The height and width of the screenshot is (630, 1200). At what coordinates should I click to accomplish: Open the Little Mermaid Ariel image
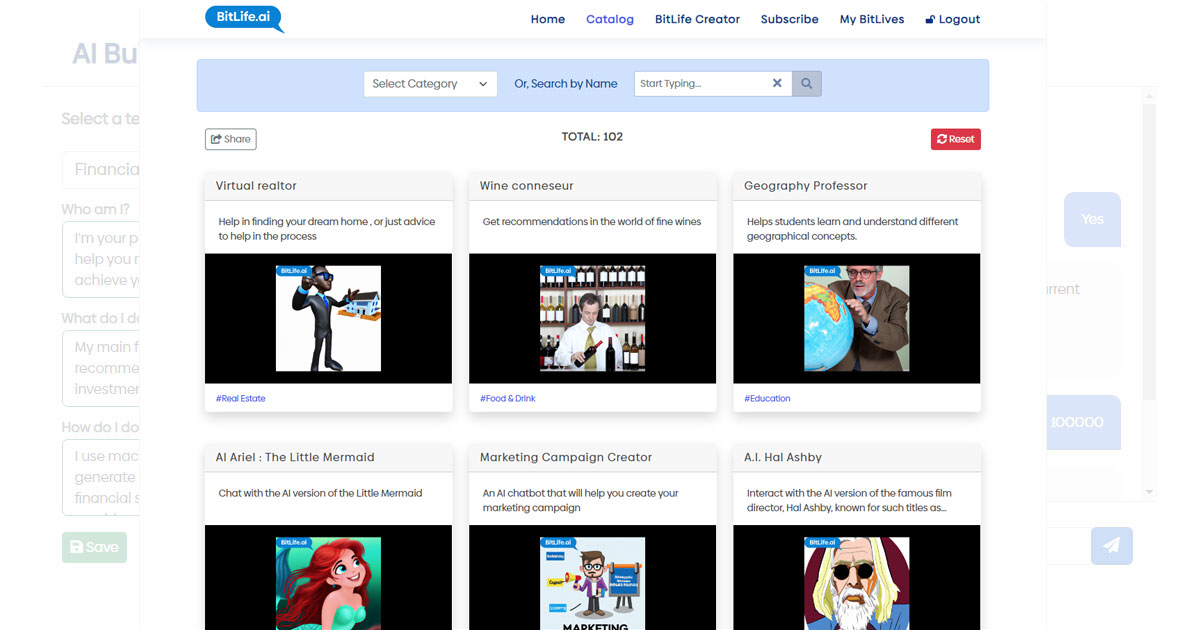point(328,582)
